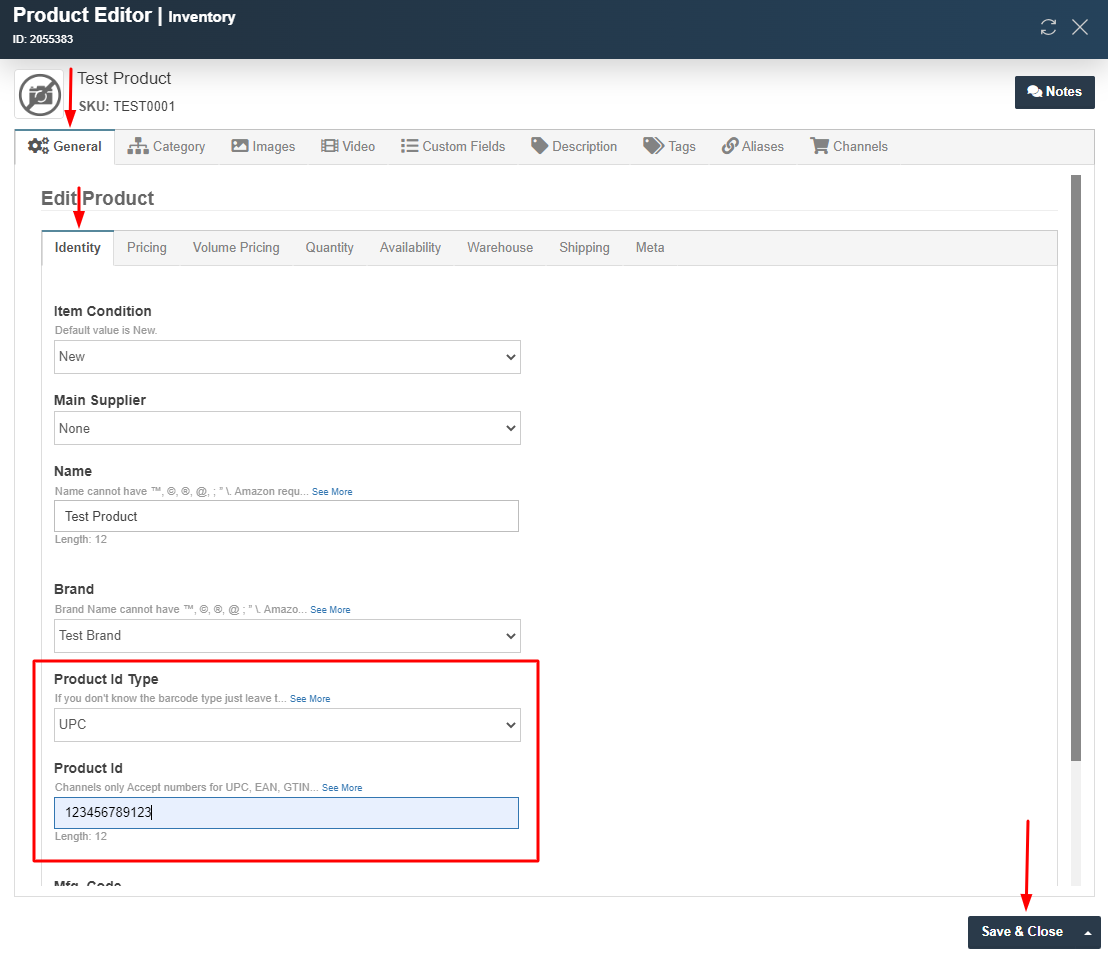Select the Identity sub-tab
The width and height of the screenshot is (1108, 955).
[x=78, y=248]
